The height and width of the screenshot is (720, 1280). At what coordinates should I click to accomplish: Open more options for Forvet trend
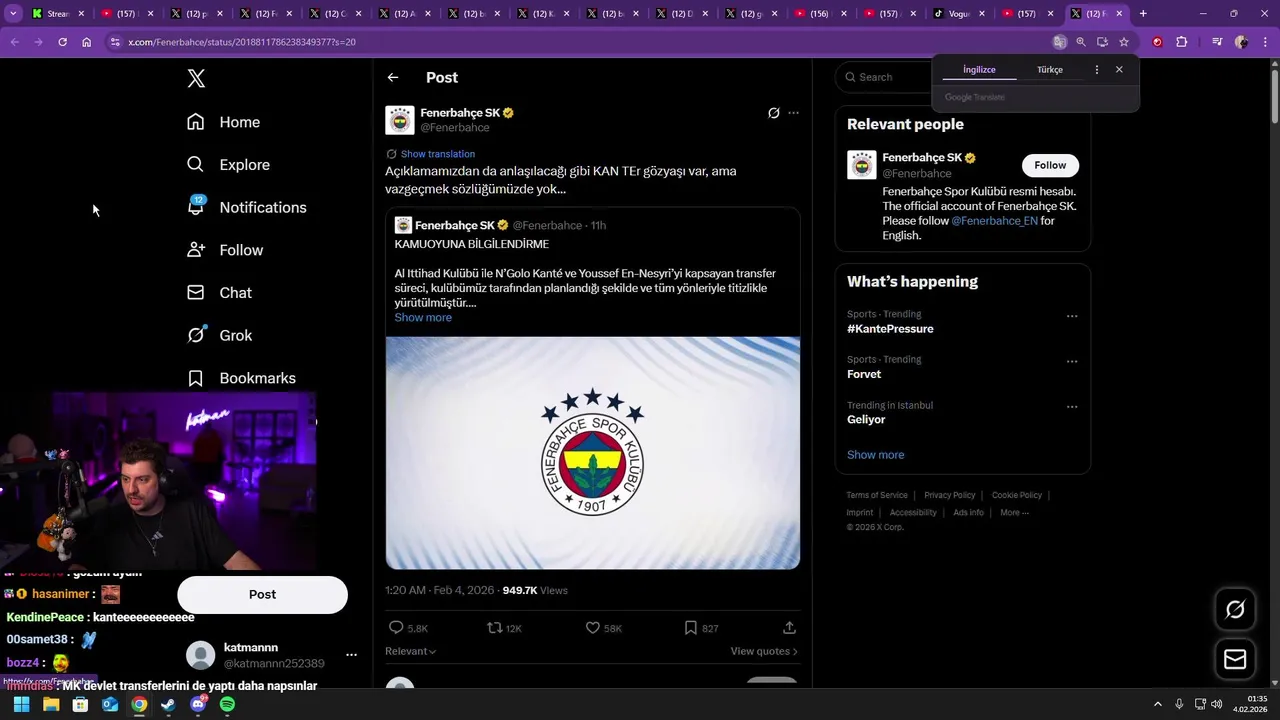tap(1072, 361)
